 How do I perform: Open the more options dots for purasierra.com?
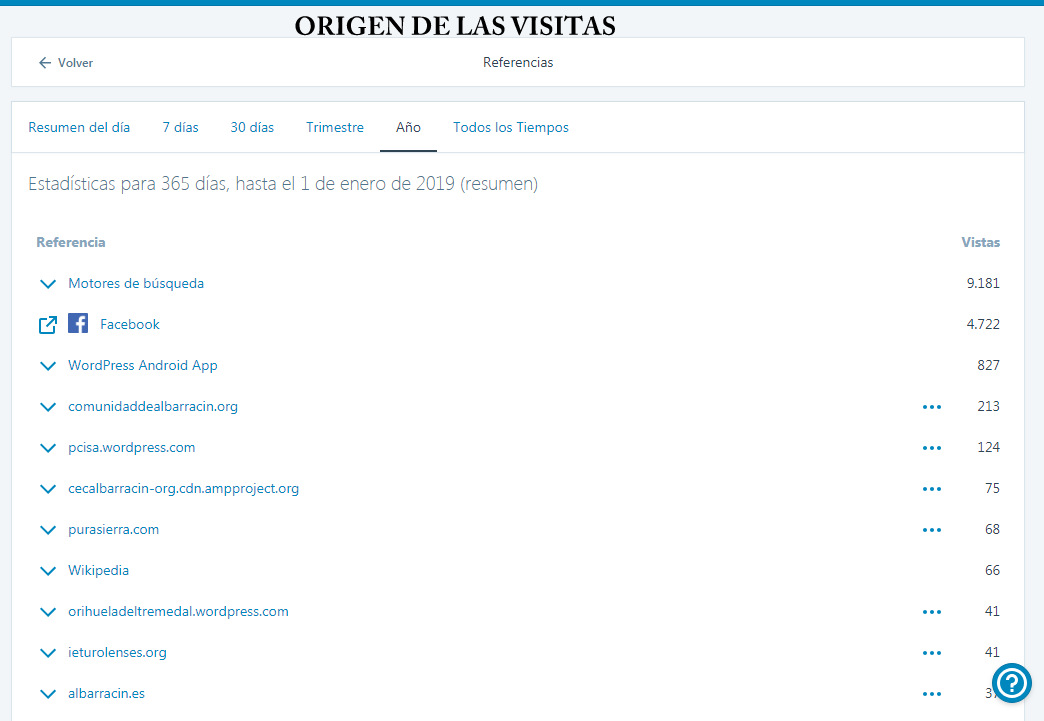[x=931, y=530]
